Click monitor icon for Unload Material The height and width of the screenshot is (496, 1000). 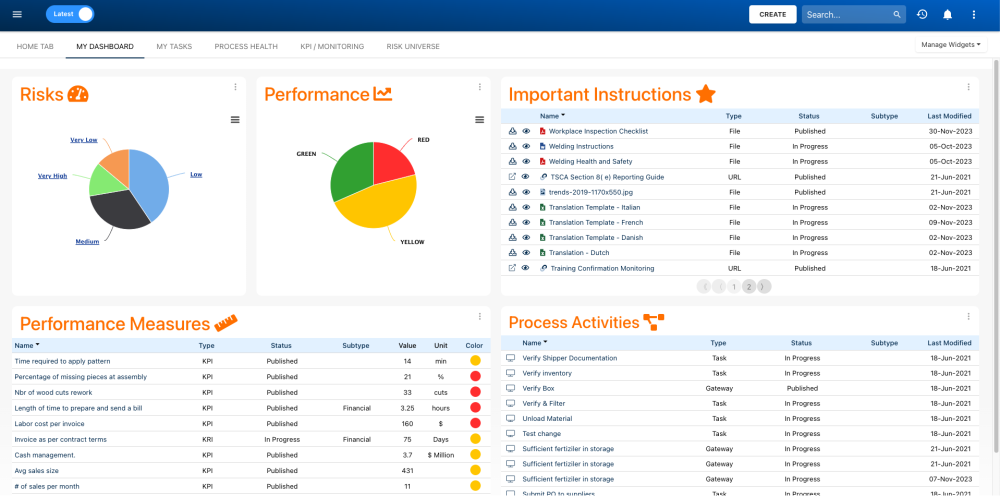coord(510,418)
